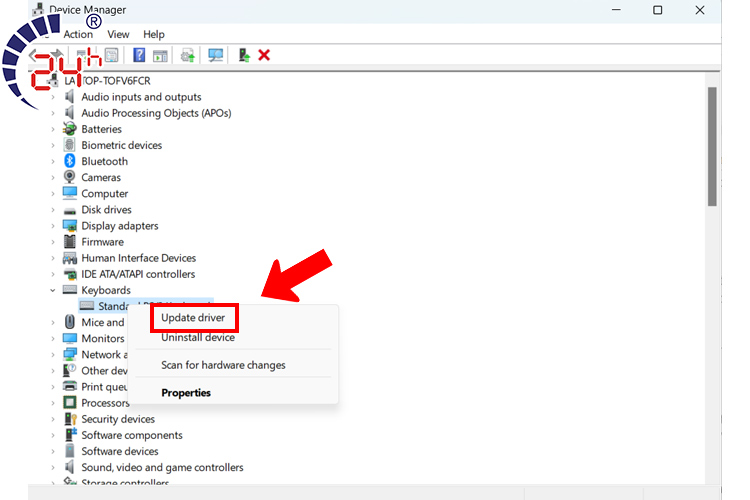
Task: Maximize the Device Manager window
Action: [x=658, y=10]
